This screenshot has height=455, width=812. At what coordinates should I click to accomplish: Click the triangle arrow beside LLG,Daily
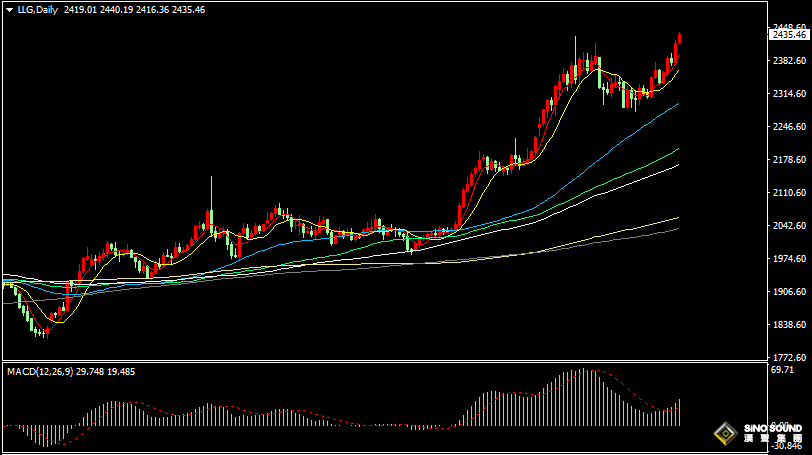[8, 10]
